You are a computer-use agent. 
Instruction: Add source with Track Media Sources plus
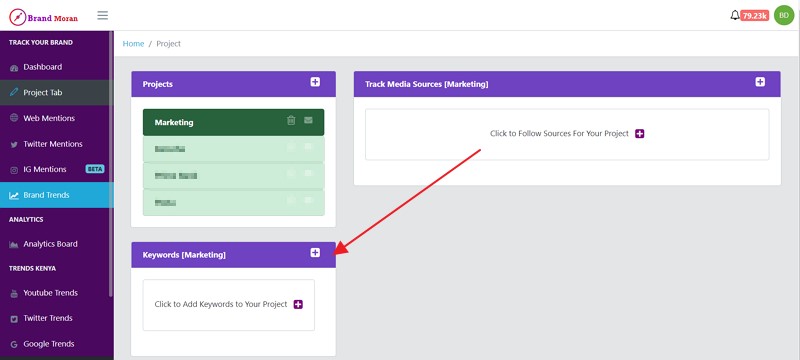click(x=760, y=82)
